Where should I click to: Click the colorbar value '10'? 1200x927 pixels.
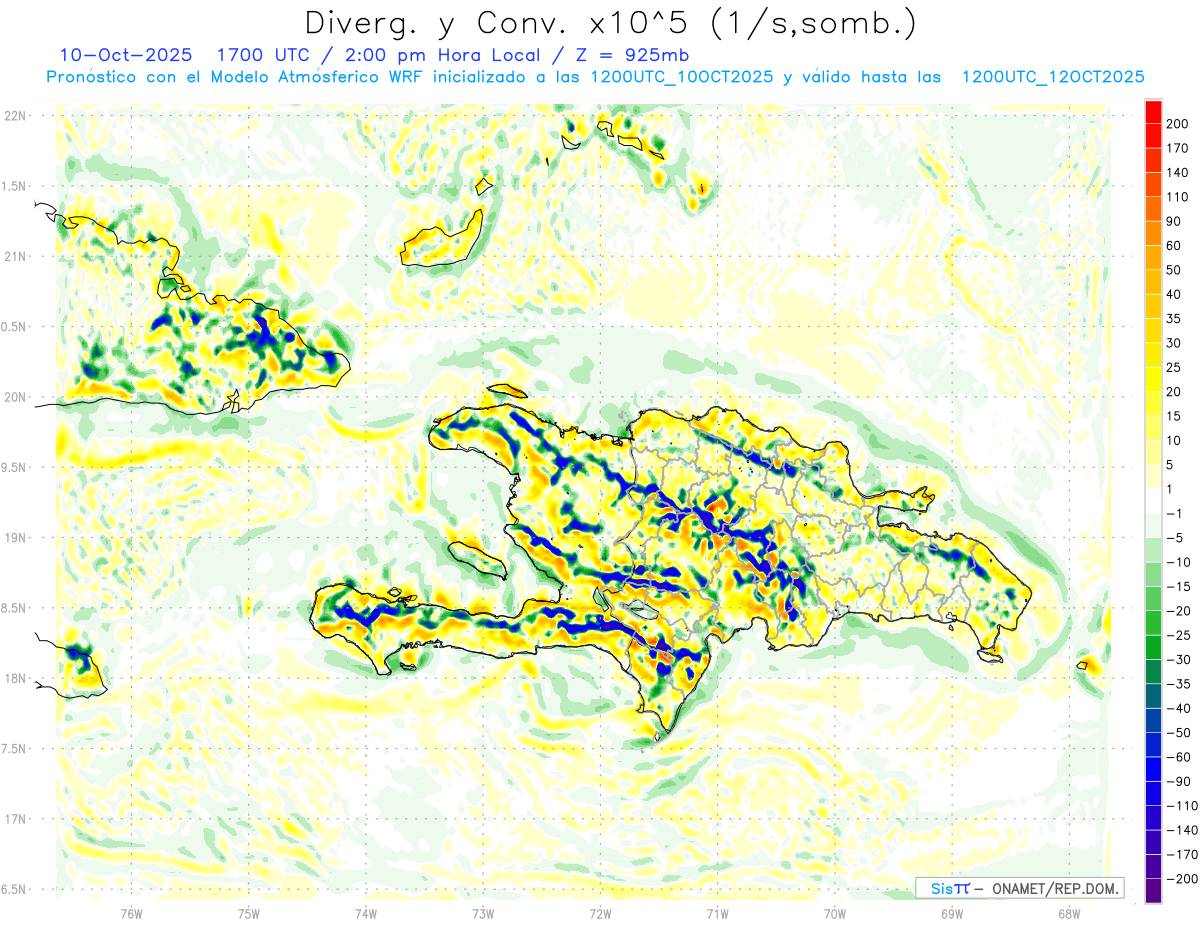[1175, 440]
